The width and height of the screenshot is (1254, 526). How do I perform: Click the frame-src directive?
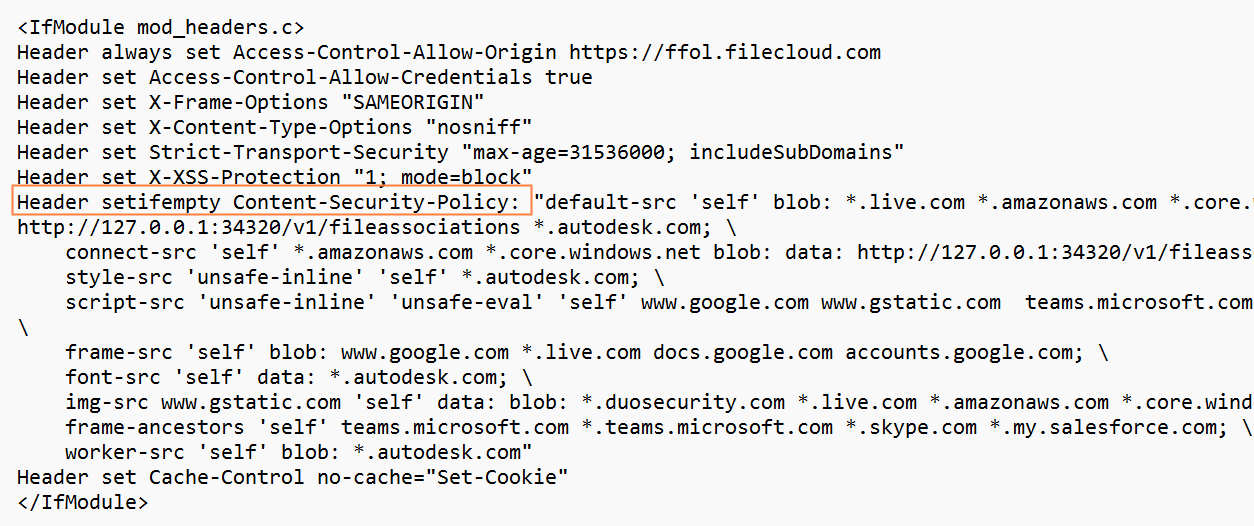point(113,352)
